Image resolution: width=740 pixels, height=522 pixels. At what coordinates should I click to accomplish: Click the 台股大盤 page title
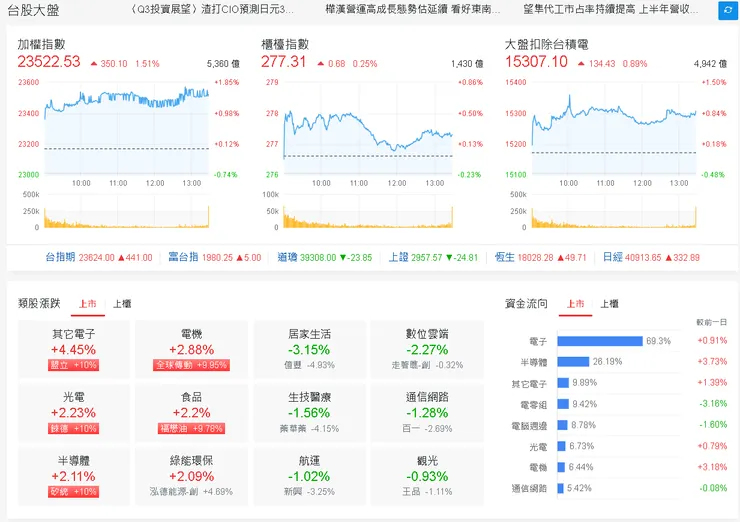point(34,10)
